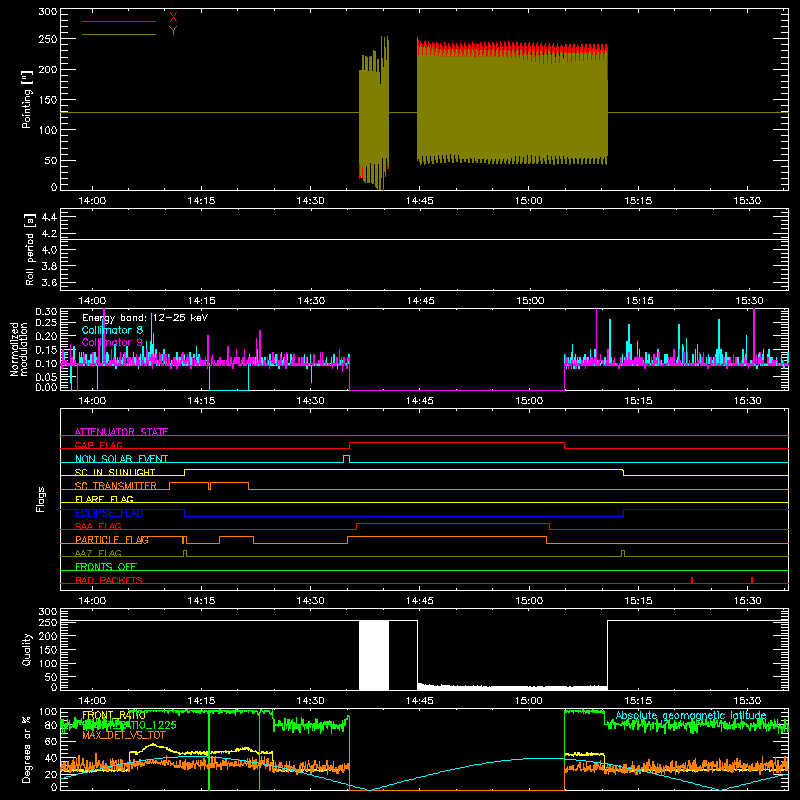Click the 200 tick on the Quality axis
This screenshot has width=800, height=800.
tap(48, 636)
